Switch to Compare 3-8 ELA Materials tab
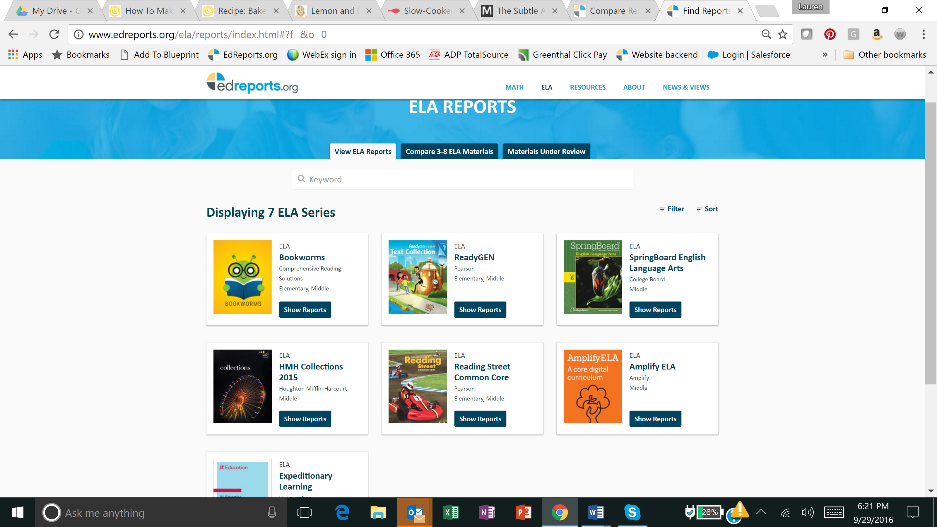 point(449,152)
